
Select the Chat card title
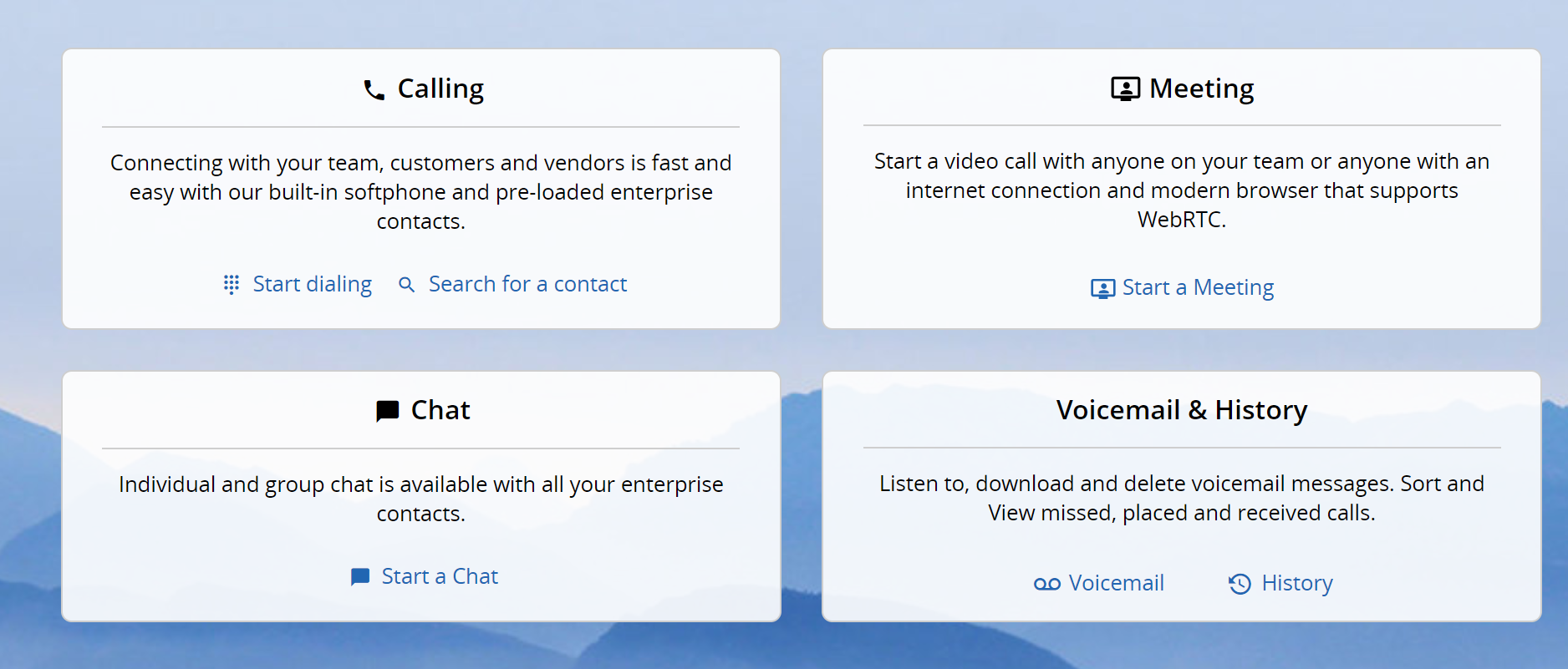pyautogui.click(x=440, y=410)
